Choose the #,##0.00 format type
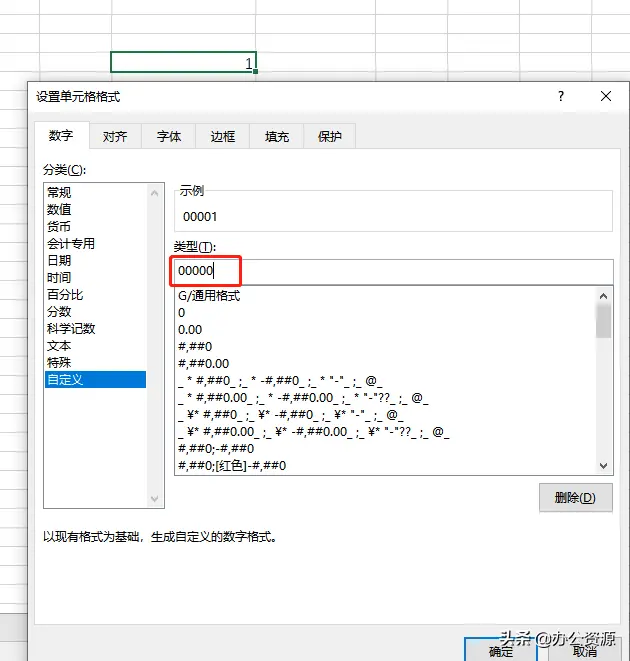 [x=386, y=363]
